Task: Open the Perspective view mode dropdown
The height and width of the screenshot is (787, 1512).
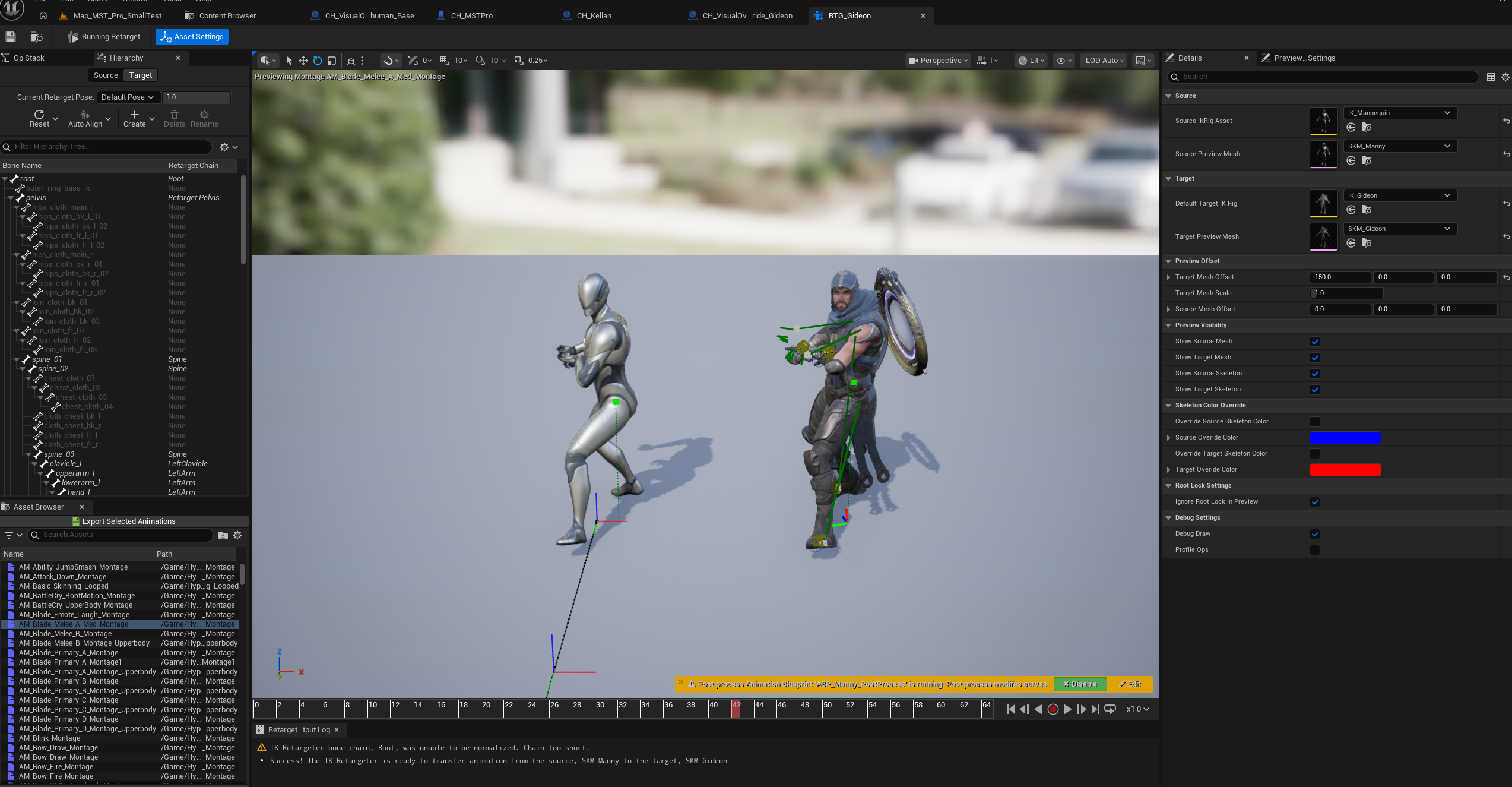Action: (938, 61)
